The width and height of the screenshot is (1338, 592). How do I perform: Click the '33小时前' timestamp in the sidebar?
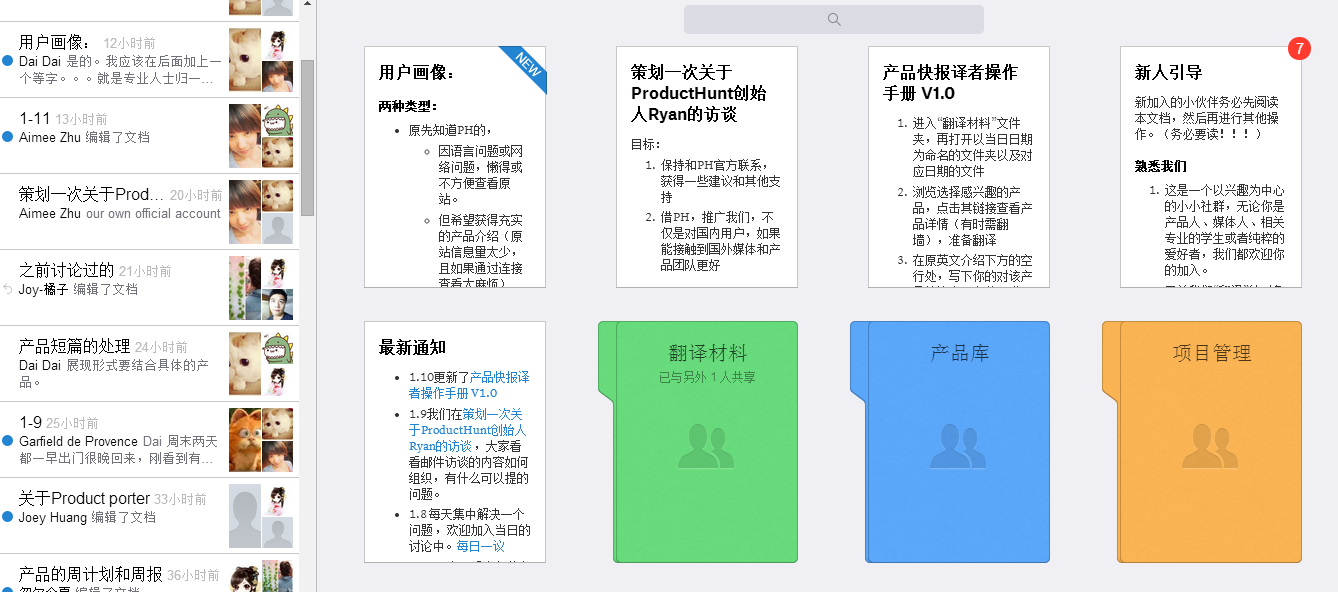click(180, 499)
